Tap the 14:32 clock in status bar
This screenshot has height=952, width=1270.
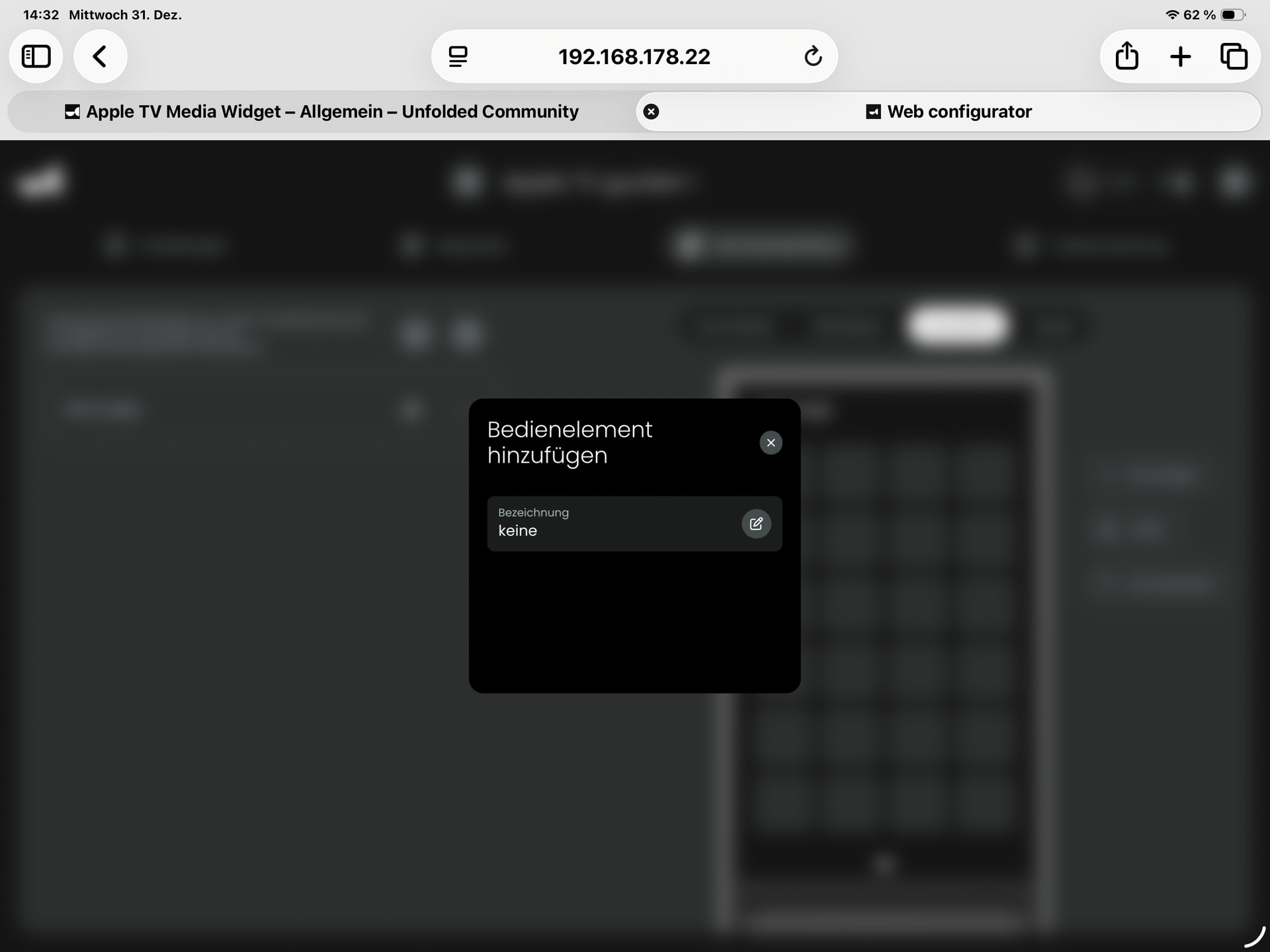tap(40, 15)
